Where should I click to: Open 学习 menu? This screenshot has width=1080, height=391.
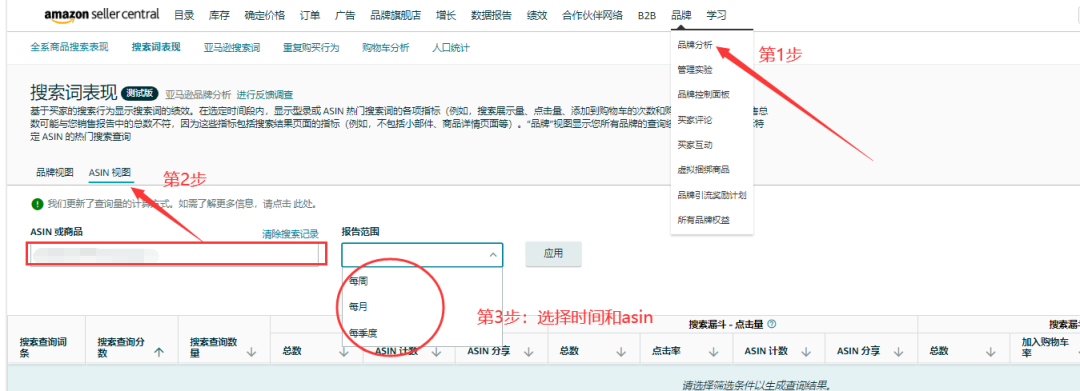[x=716, y=15]
